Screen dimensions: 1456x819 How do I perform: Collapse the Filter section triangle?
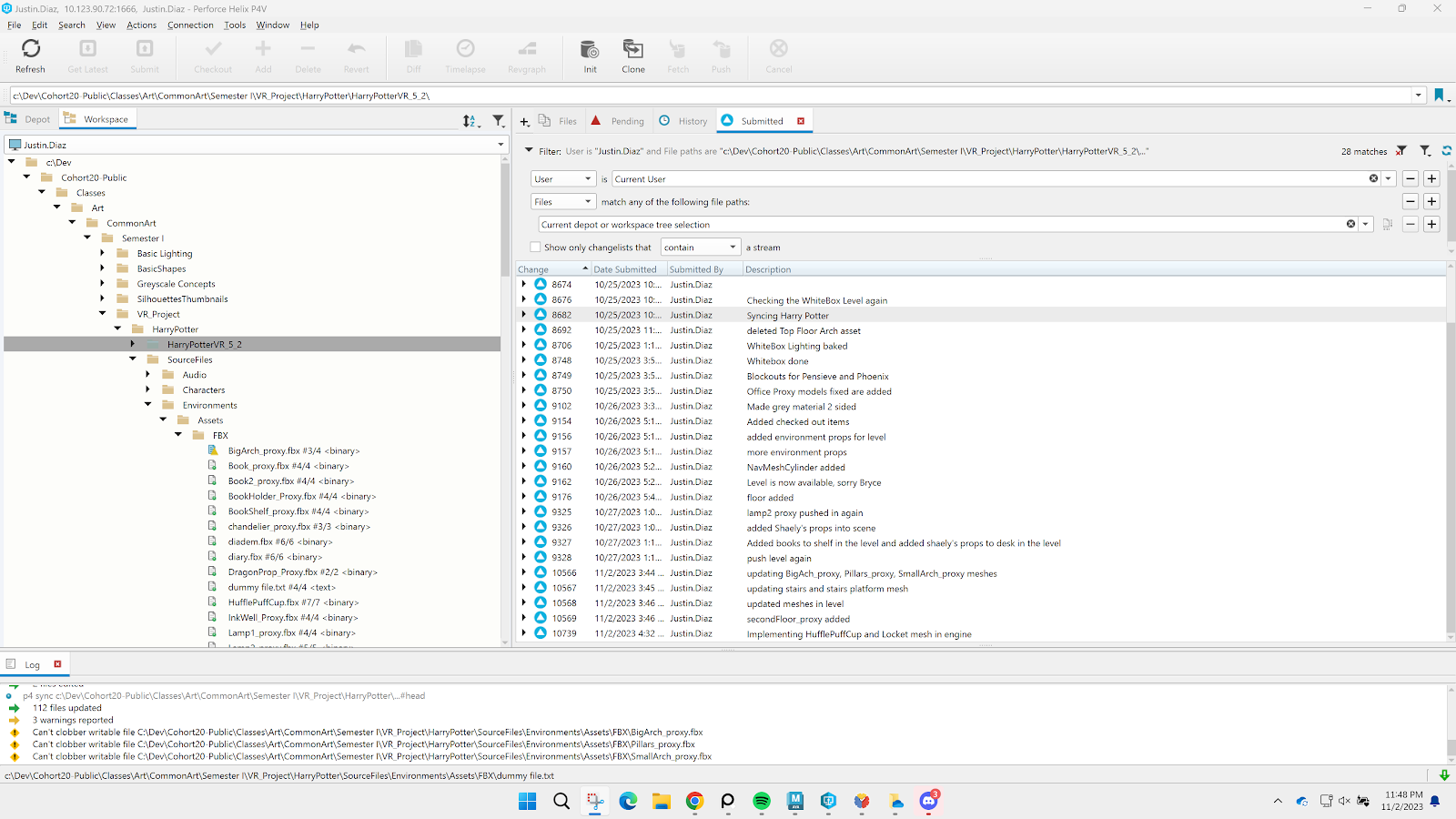click(x=529, y=151)
